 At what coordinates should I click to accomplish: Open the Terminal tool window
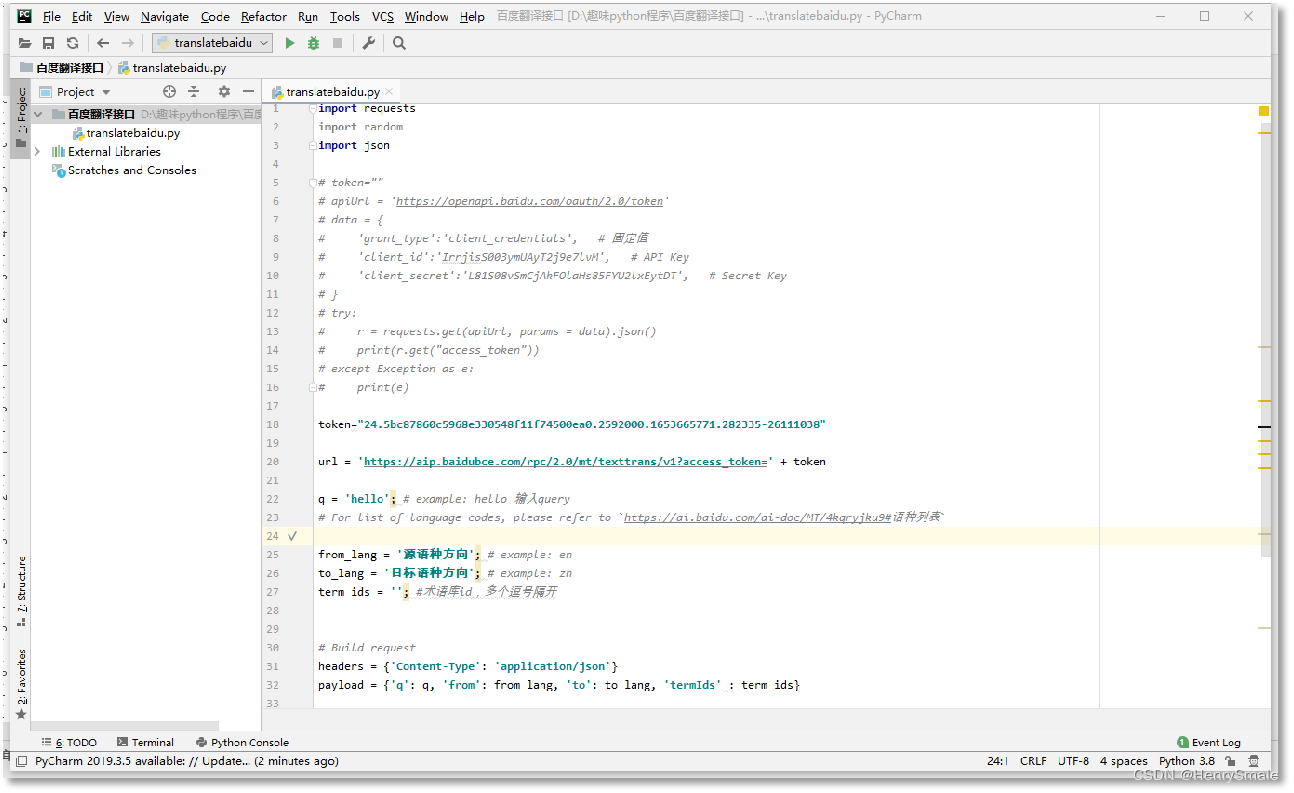point(145,742)
